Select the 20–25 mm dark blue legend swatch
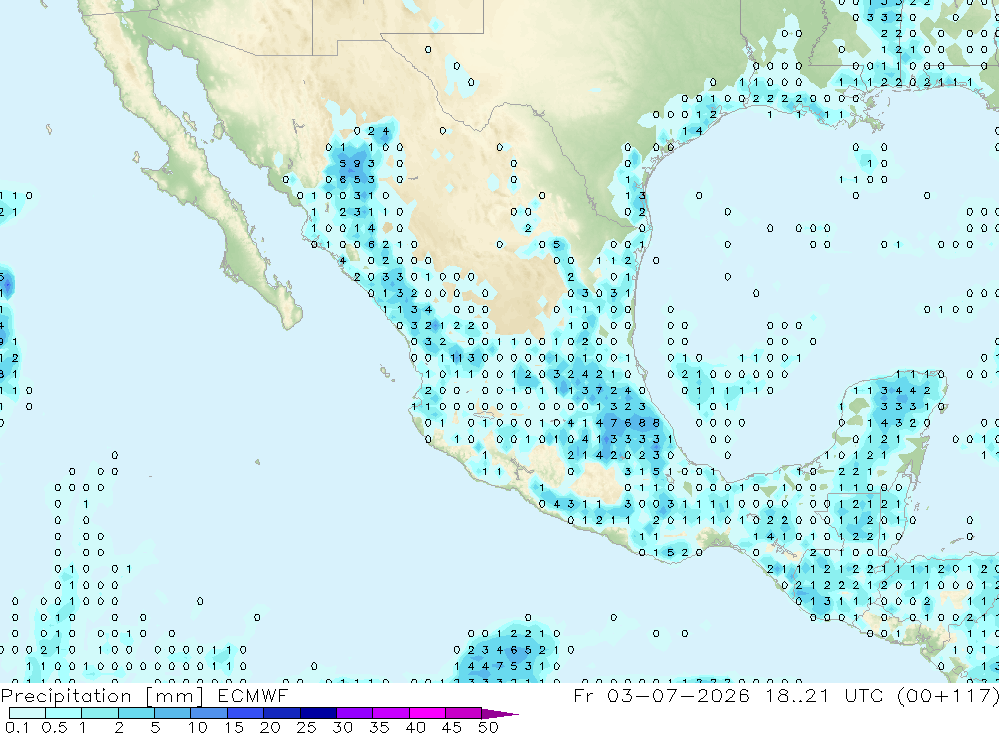 281,713
